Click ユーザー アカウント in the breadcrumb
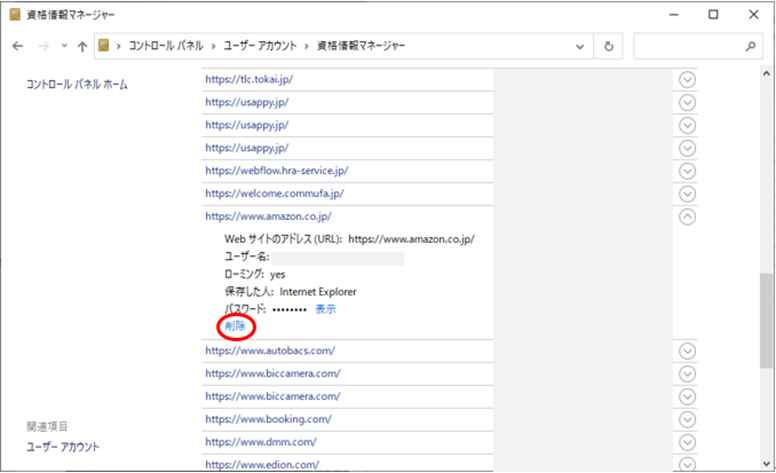 point(260,46)
